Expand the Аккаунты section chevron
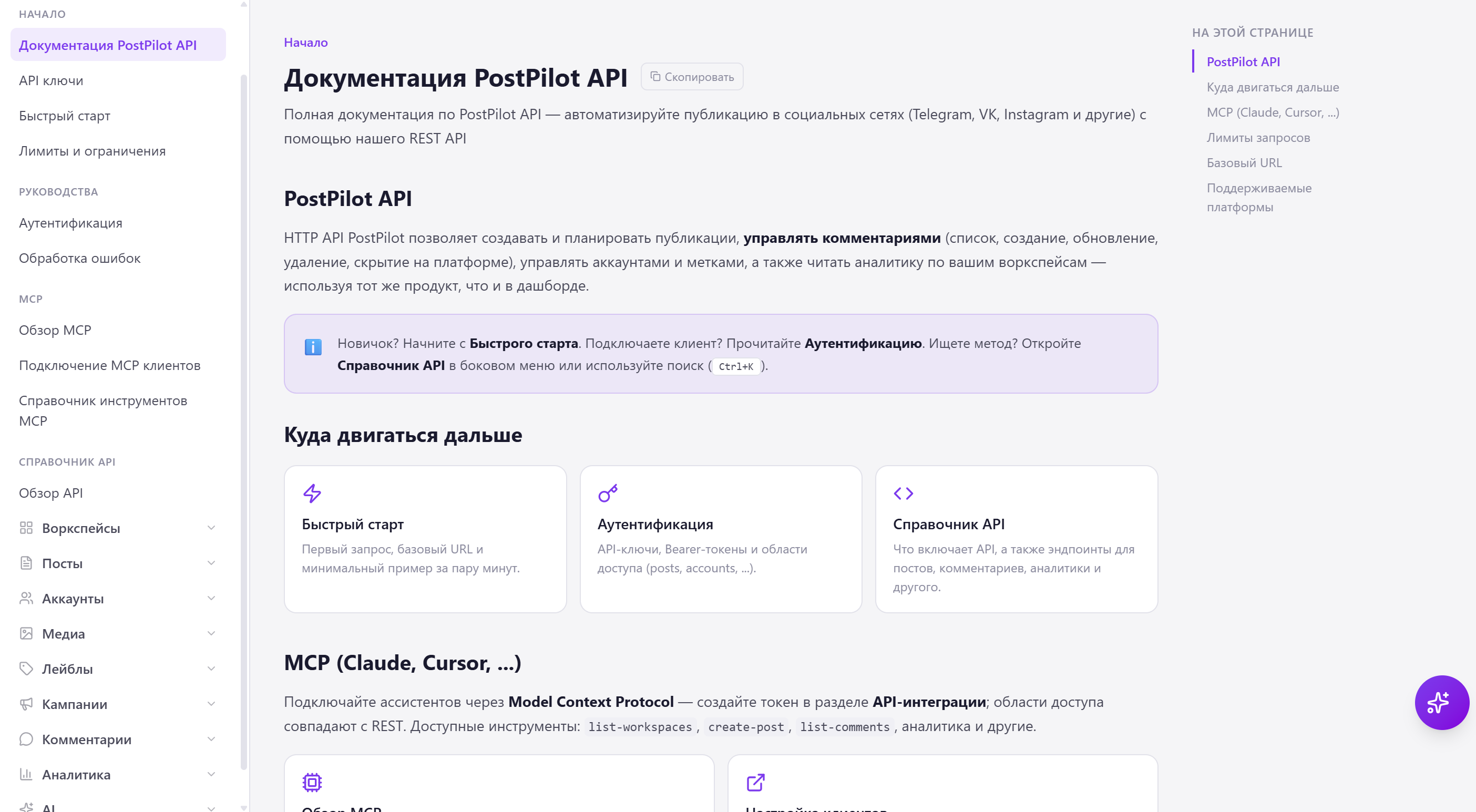 [211, 598]
